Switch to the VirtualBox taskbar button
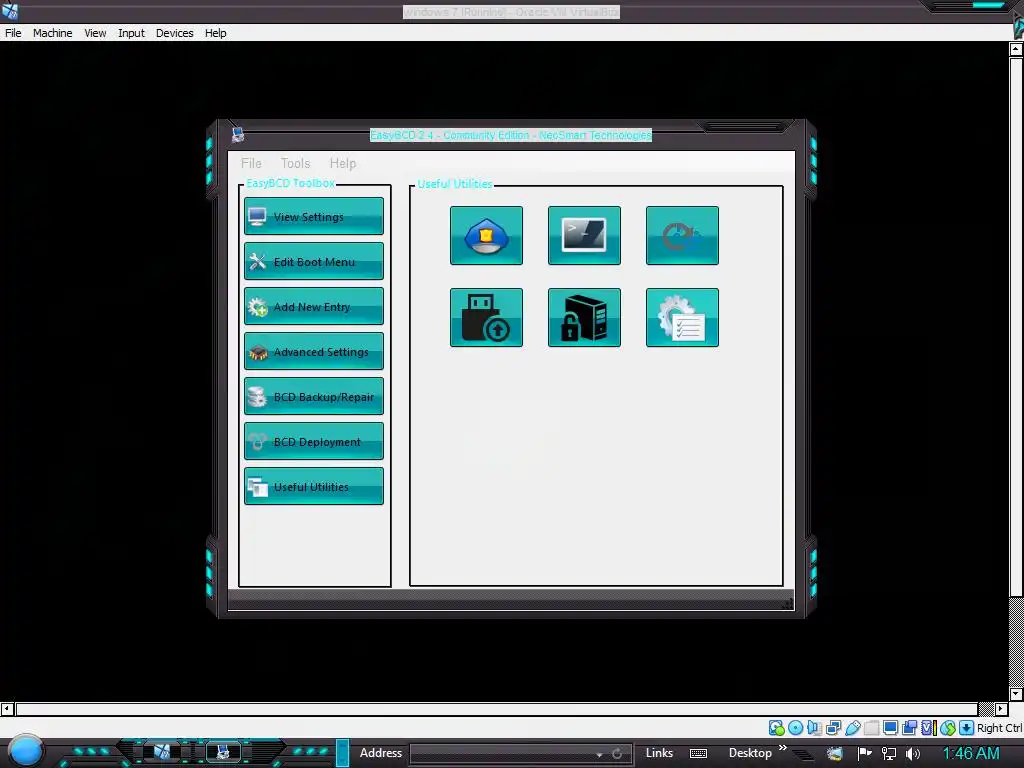This screenshot has width=1024, height=768. point(162,752)
